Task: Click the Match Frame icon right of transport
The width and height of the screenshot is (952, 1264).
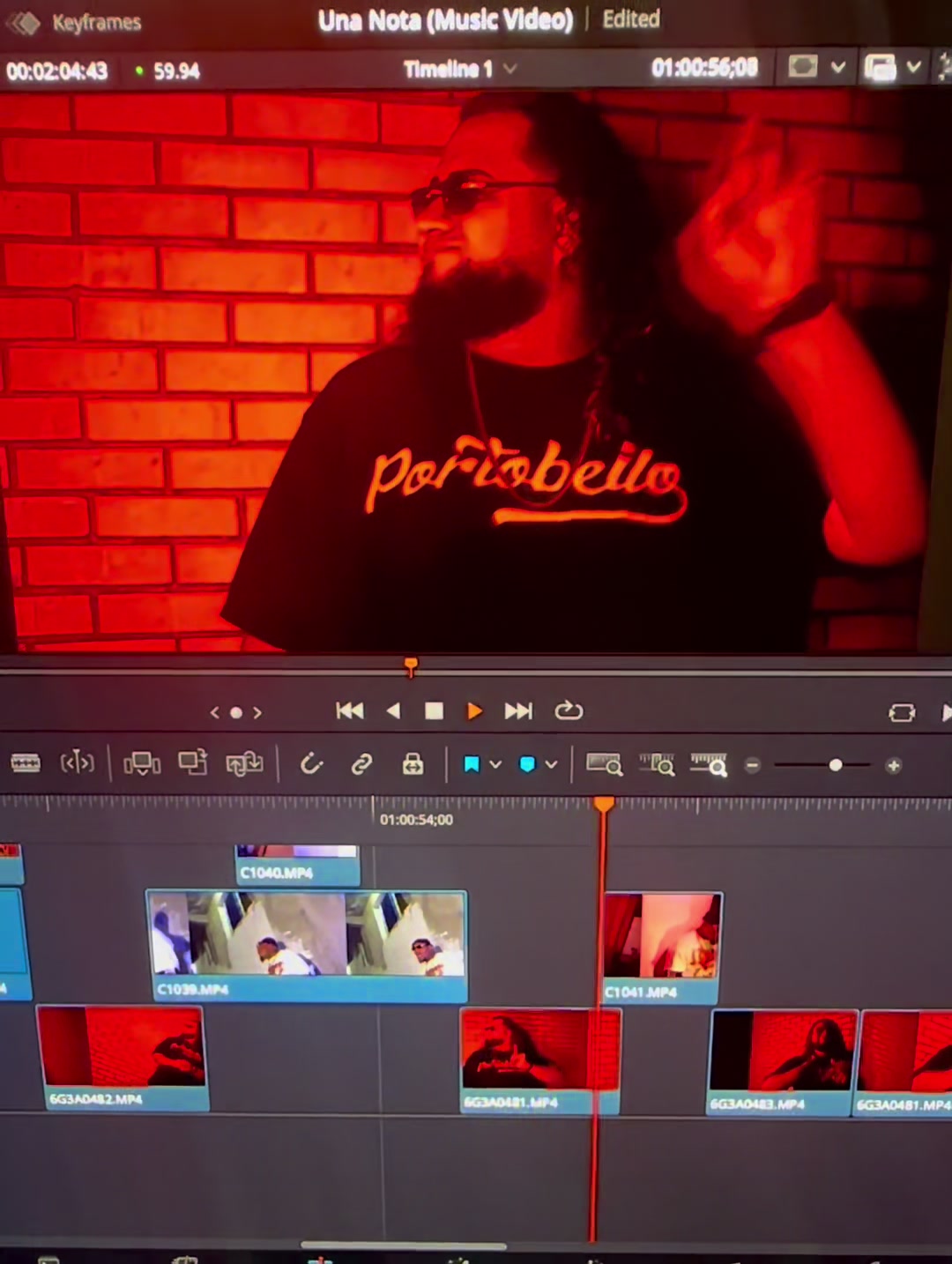Action: 902,712
